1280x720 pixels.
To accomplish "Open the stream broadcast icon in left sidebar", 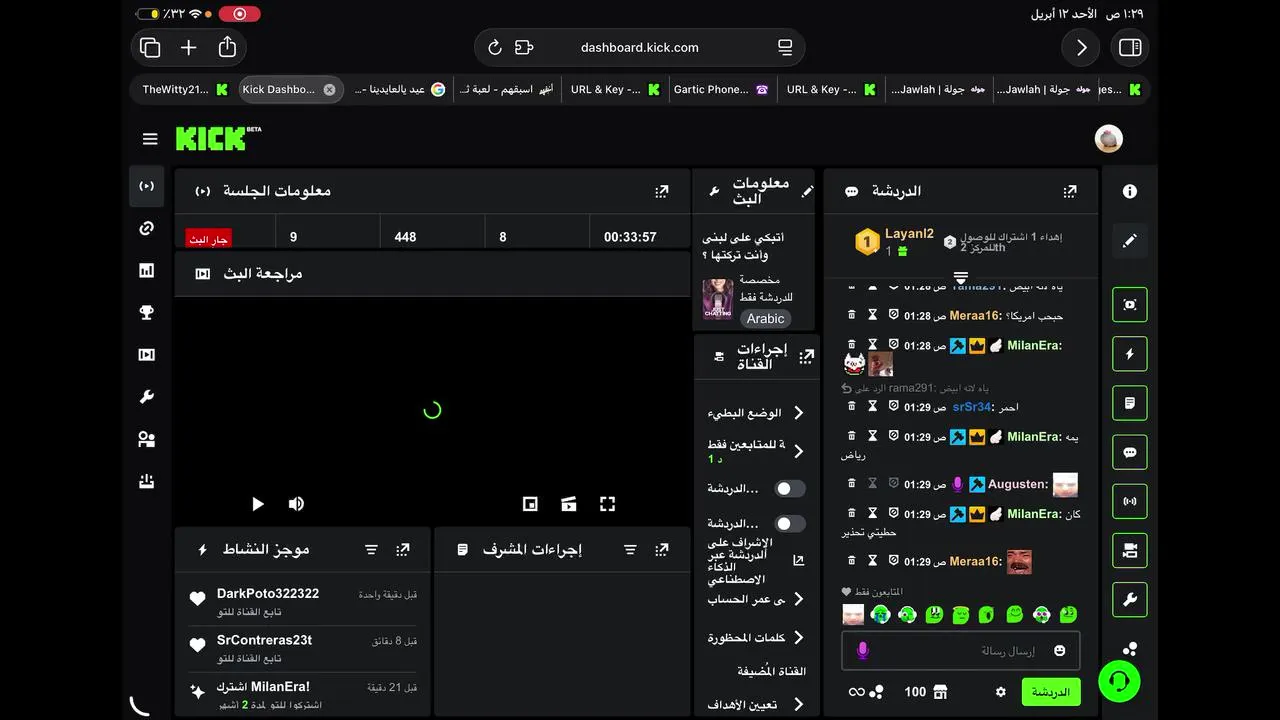I will coord(147,186).
